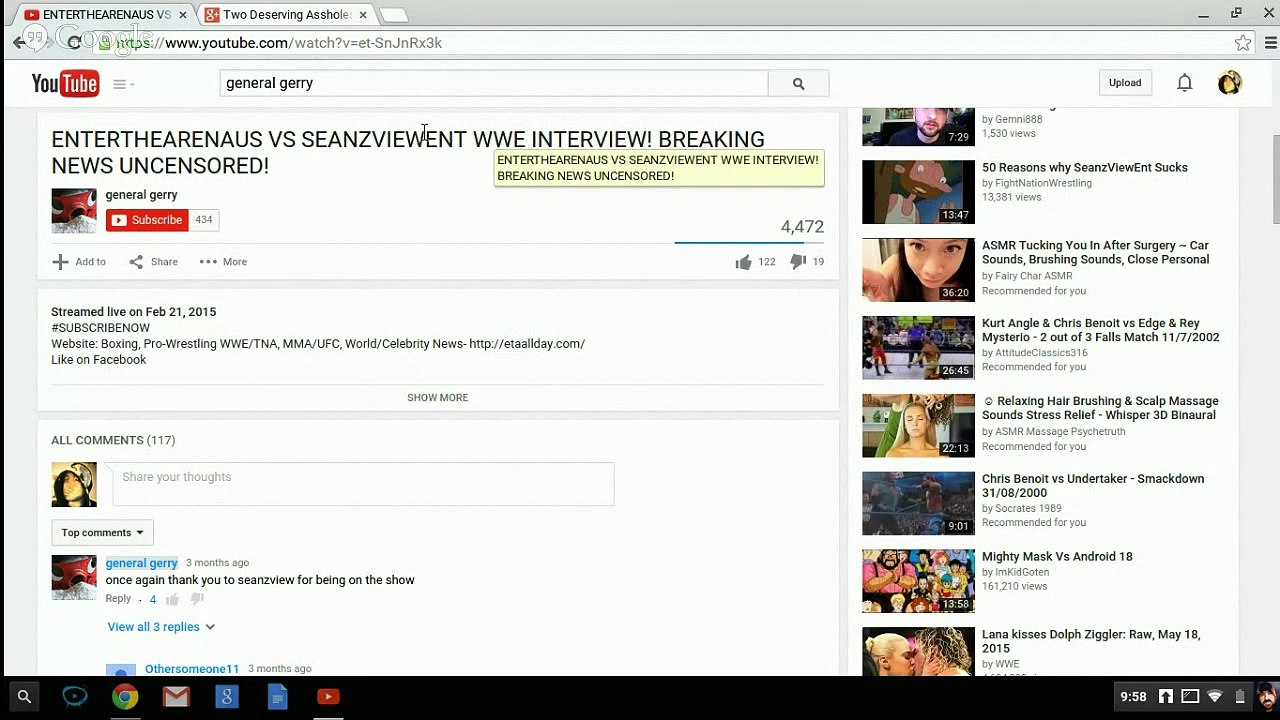
Task: Open a new browser tab
Action: click(x=394, y=15)
